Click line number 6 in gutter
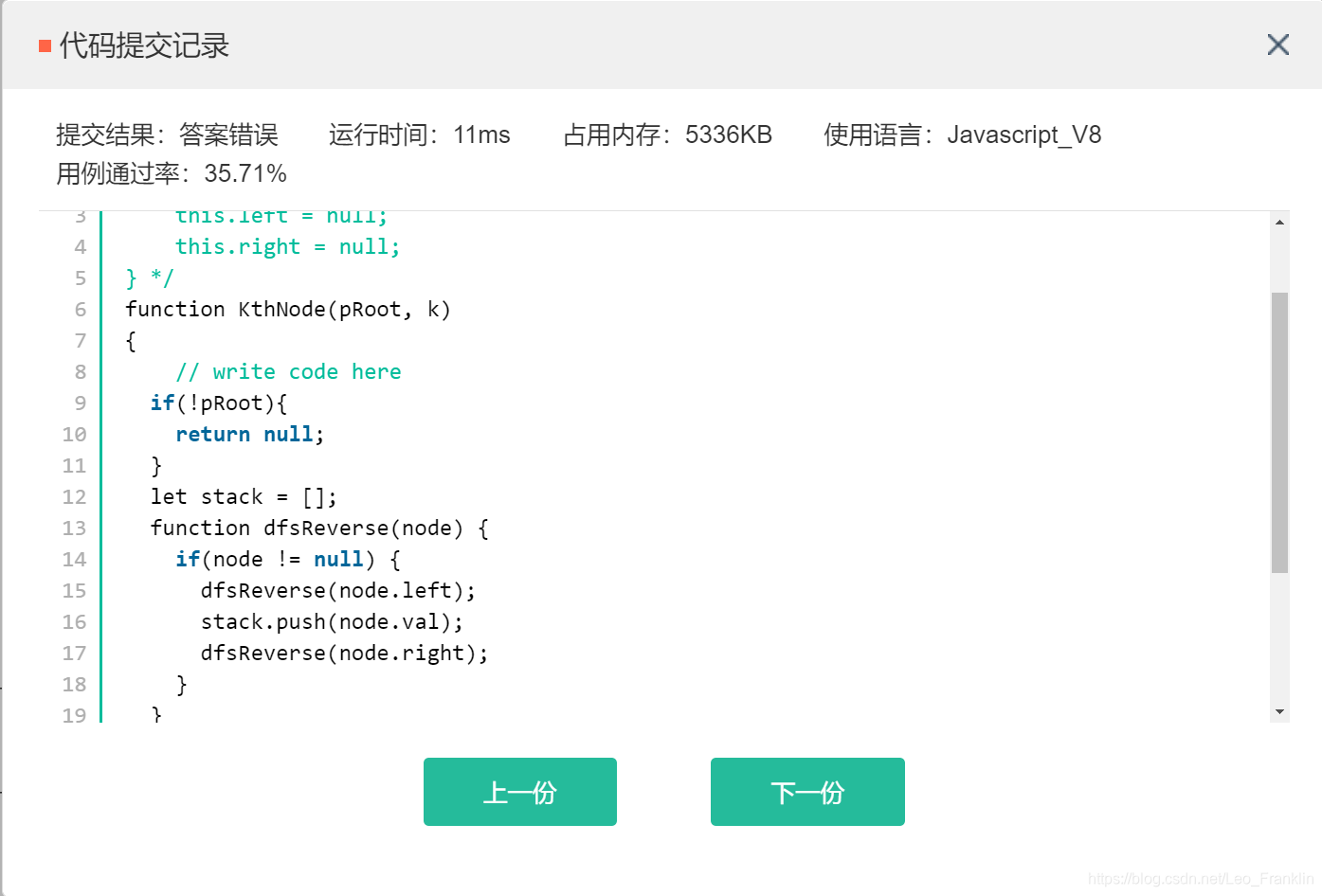This screenshot has height=896, width=1322. click(81, 310)
